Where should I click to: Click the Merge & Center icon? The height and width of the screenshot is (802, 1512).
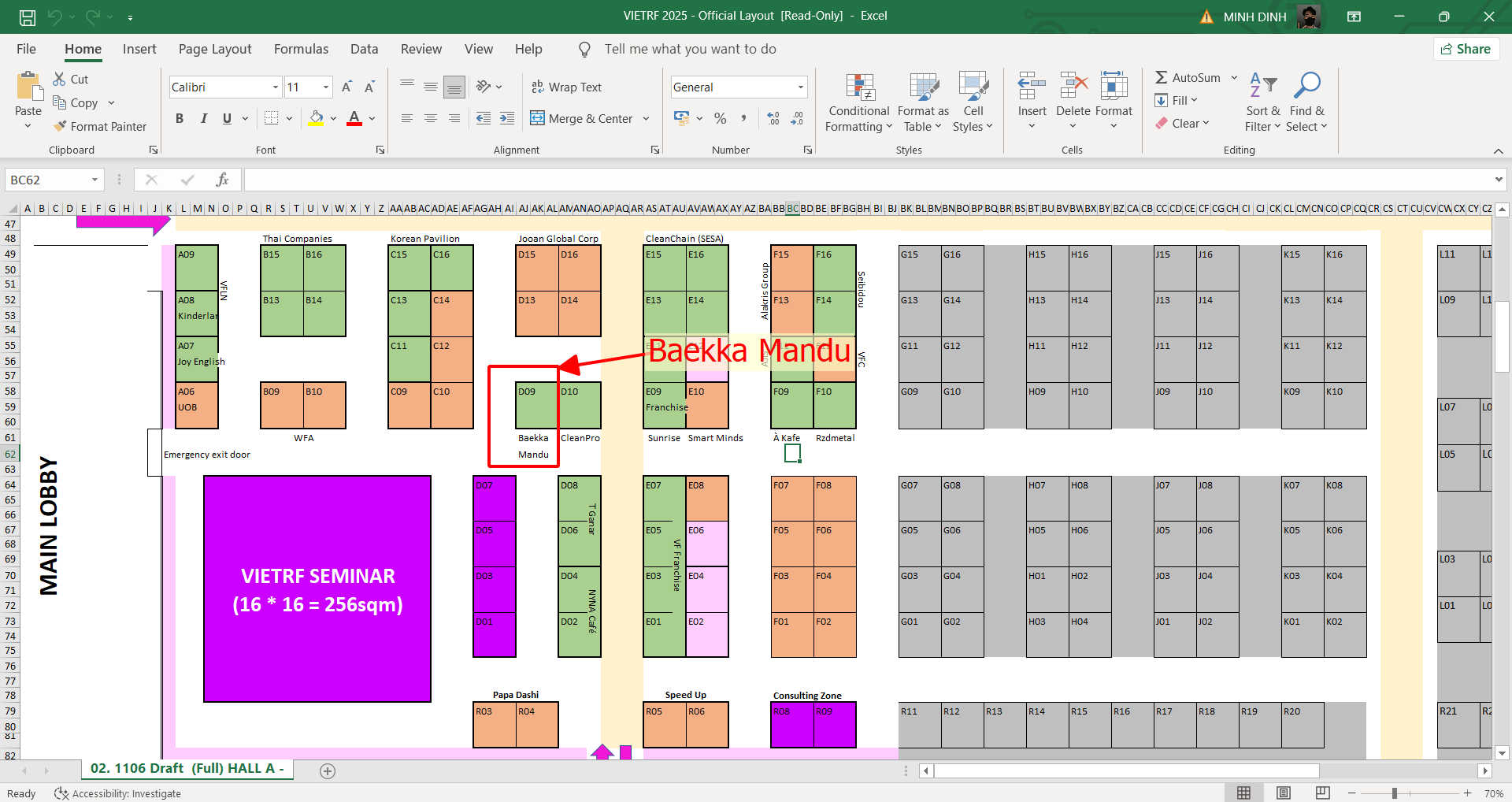[x=537, y=118]
